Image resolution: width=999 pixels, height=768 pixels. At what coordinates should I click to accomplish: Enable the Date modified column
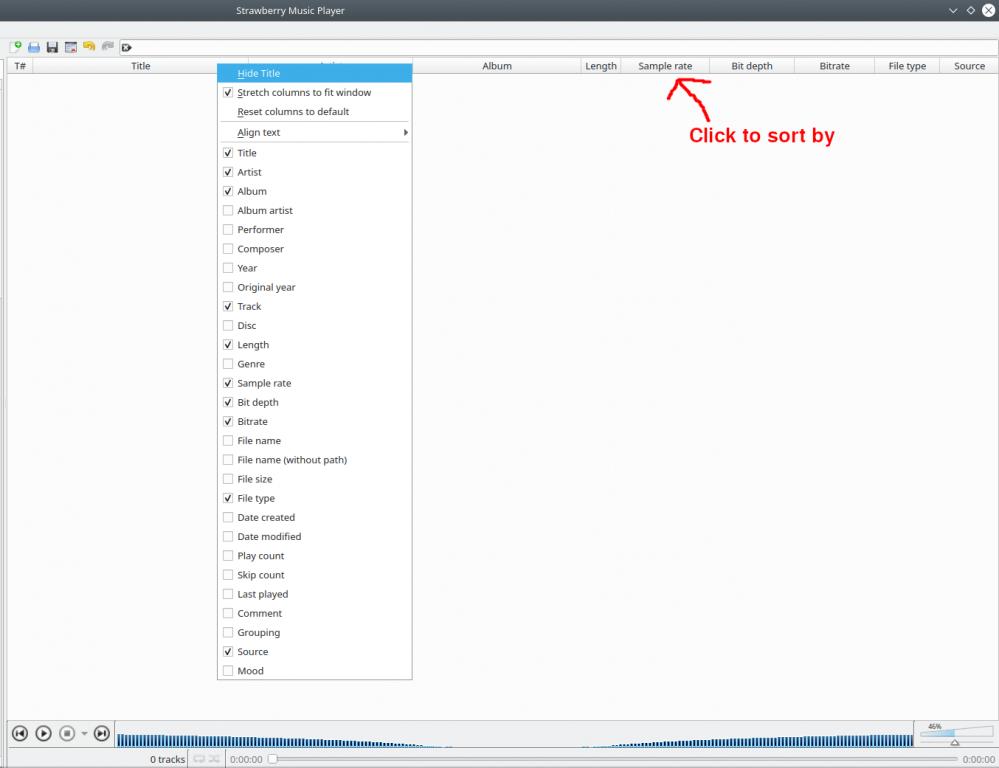[x=228, y=537]
